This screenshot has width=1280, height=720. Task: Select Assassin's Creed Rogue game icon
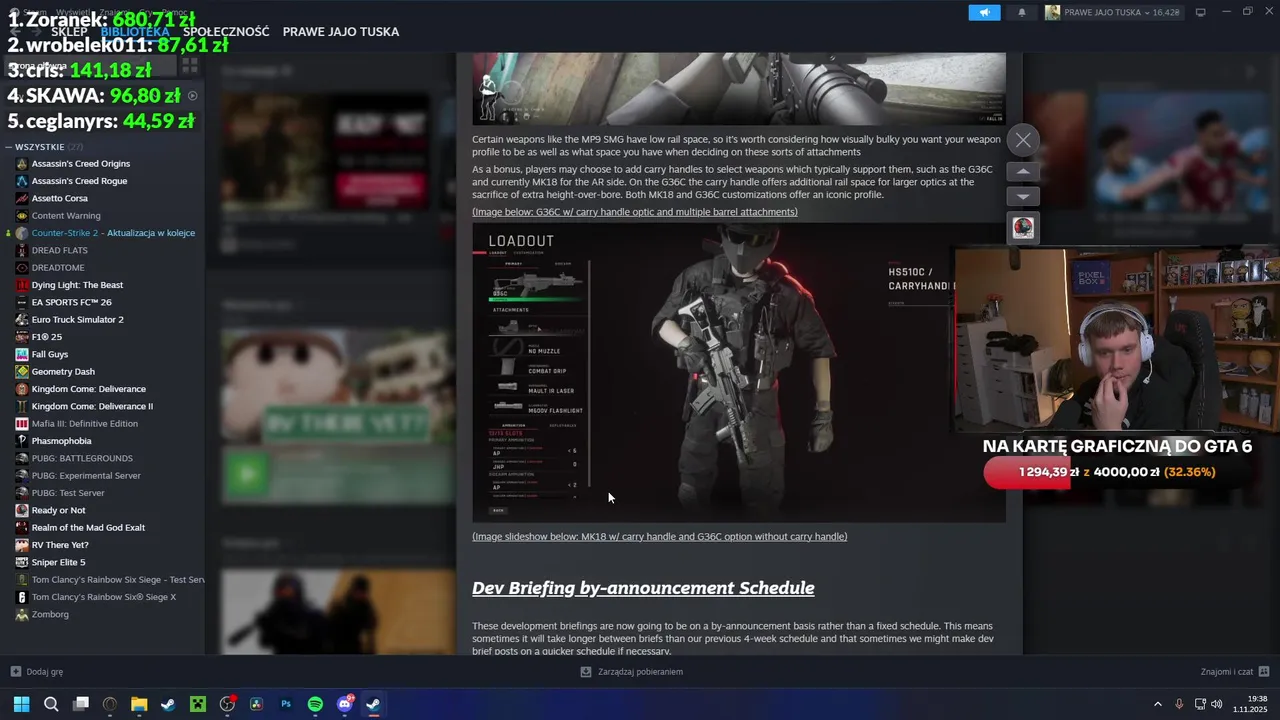pos(22,181)
